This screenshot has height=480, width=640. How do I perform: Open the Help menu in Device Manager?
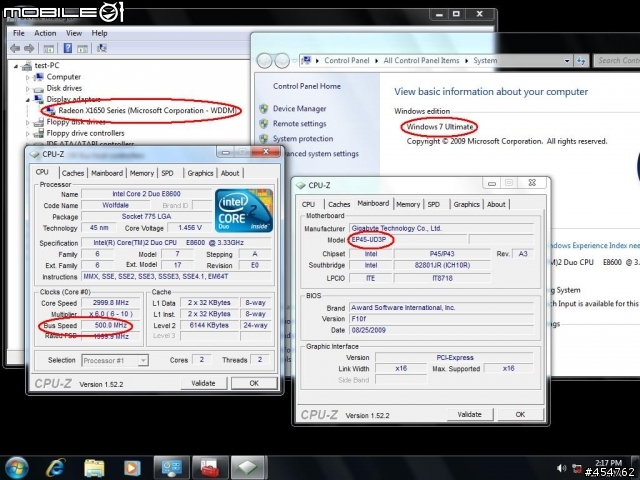tap(99, 33)
